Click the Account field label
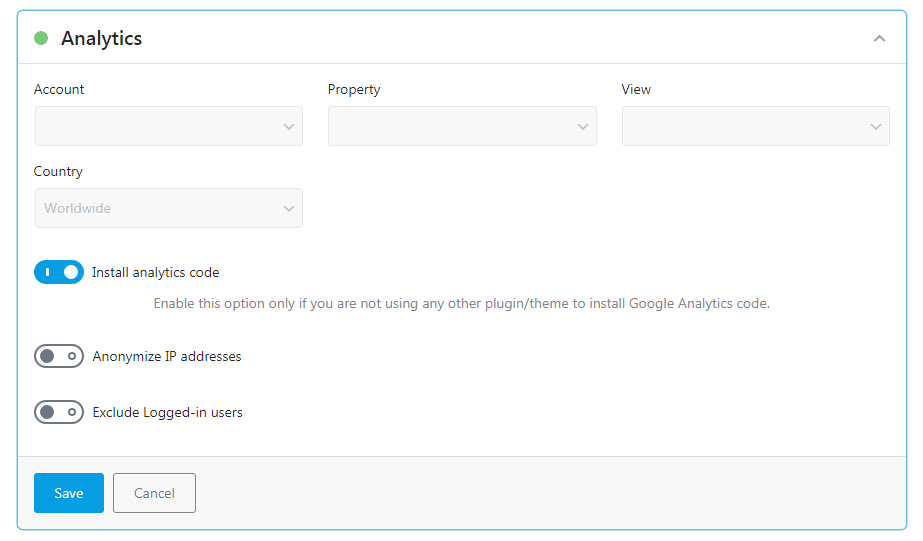Screen dimensions: 923x541 [59, 90]
